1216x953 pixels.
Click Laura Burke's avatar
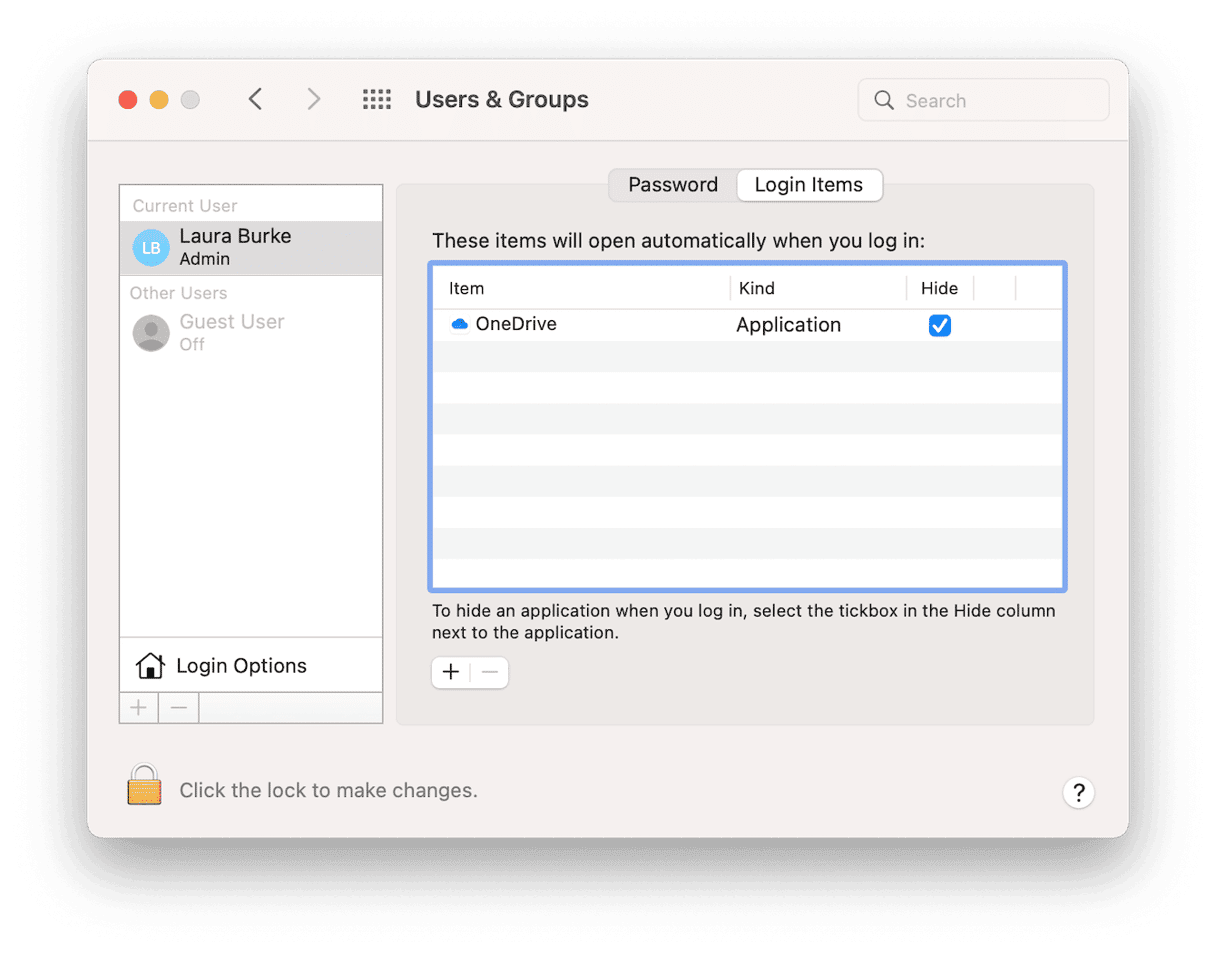tap(150, 247)
